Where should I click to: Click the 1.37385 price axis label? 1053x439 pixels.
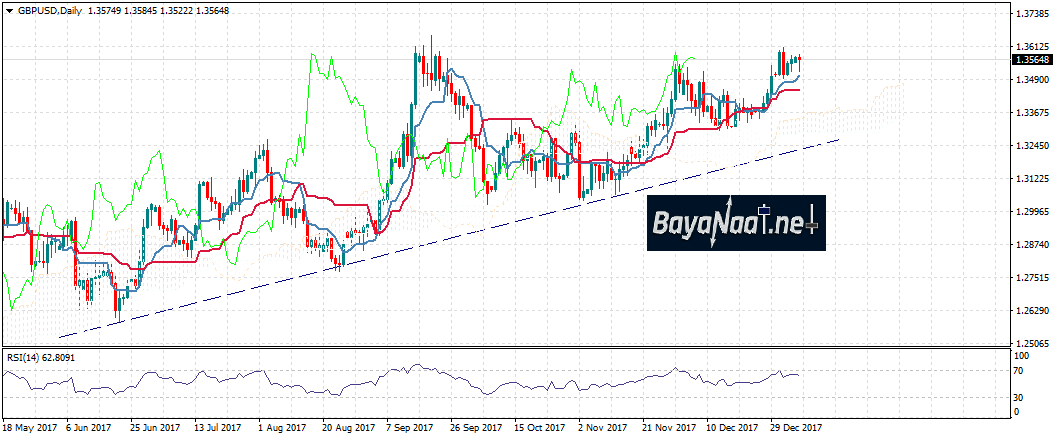1030,14
